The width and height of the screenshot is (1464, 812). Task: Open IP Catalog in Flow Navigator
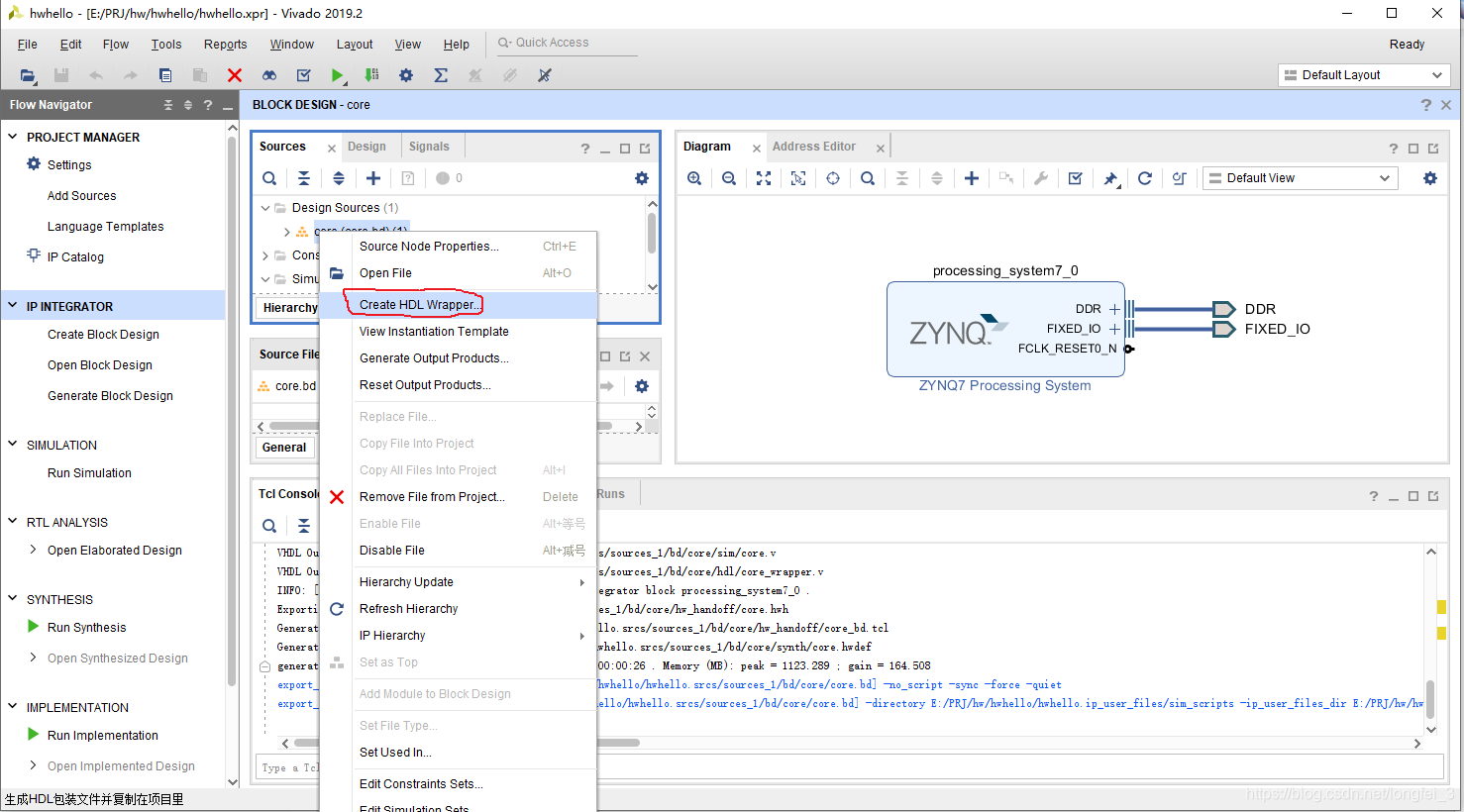[75, 257]
